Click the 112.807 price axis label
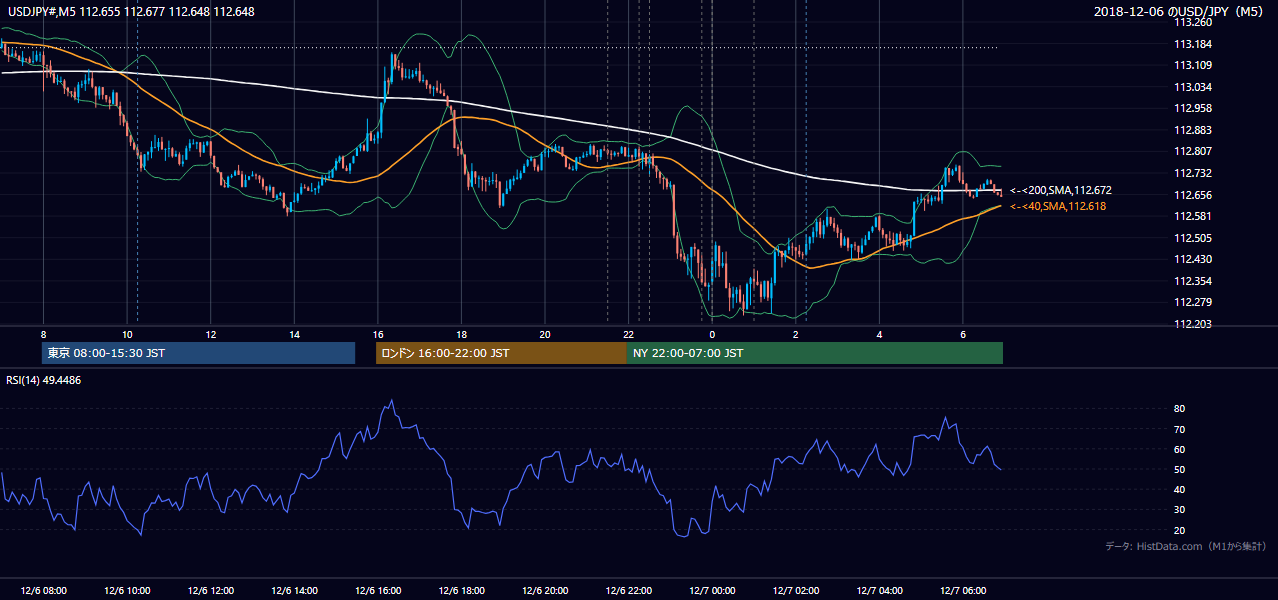The width and height of the screenshot is (1278, 600). pos(1193,152)
